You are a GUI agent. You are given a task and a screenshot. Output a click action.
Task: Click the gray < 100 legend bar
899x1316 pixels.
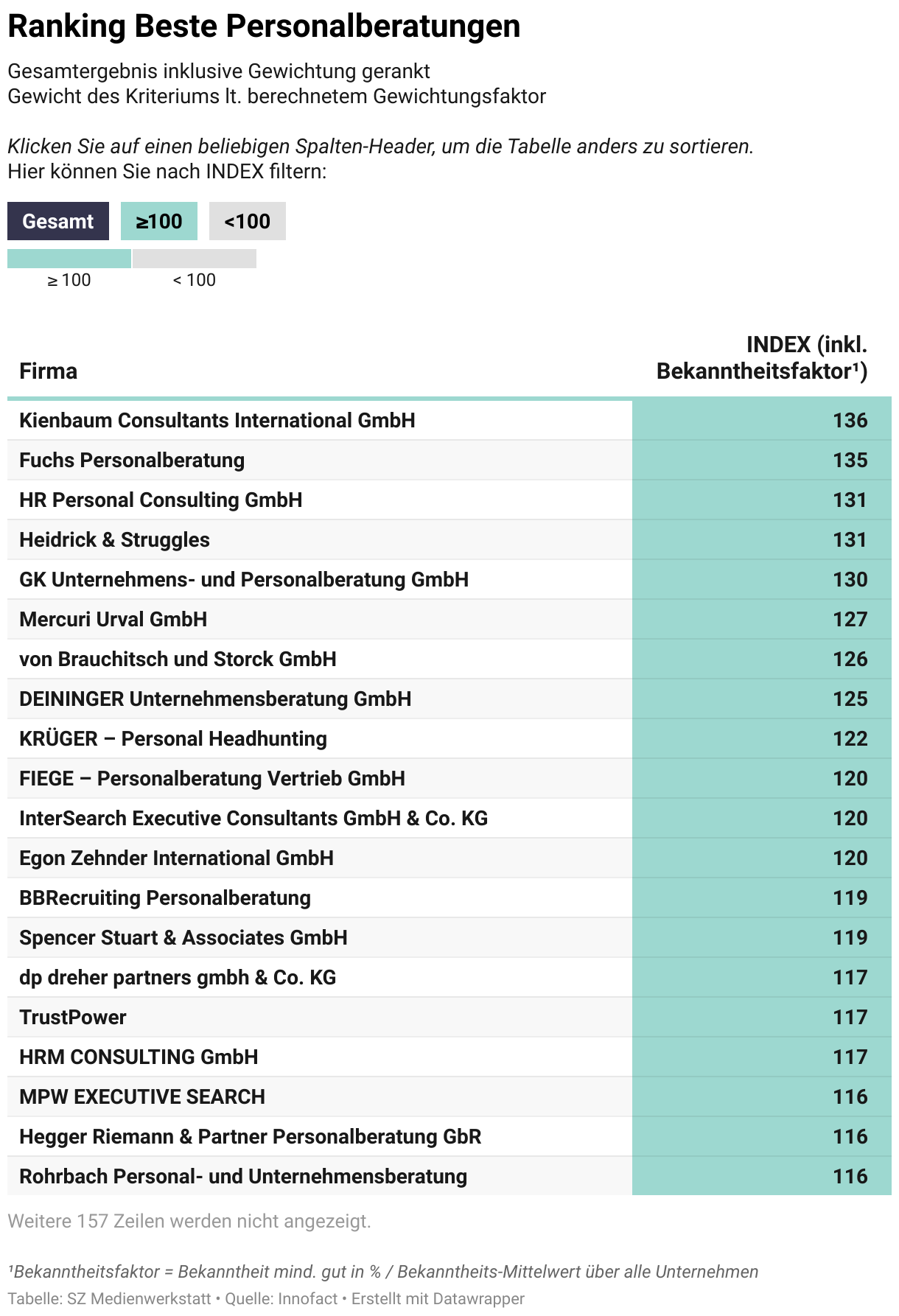tap(195, 259)
